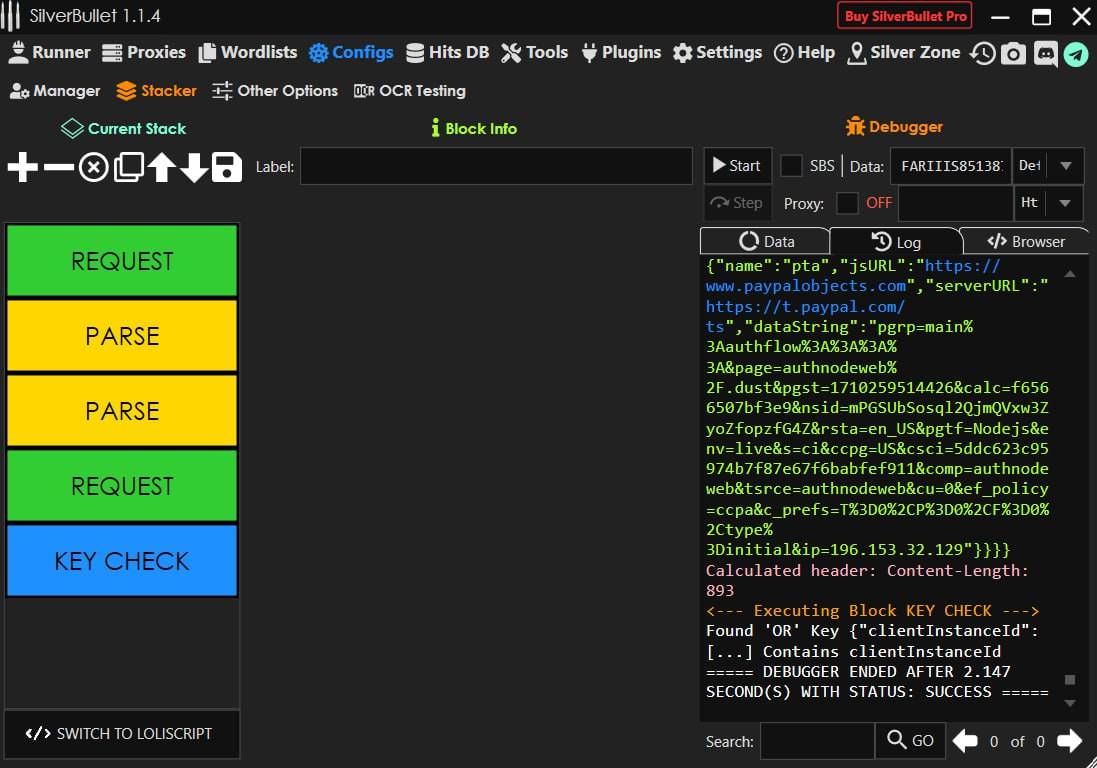Enable the SBS checkbox
The height and width of the screenshot is (768, 1097).
point(791,166)
